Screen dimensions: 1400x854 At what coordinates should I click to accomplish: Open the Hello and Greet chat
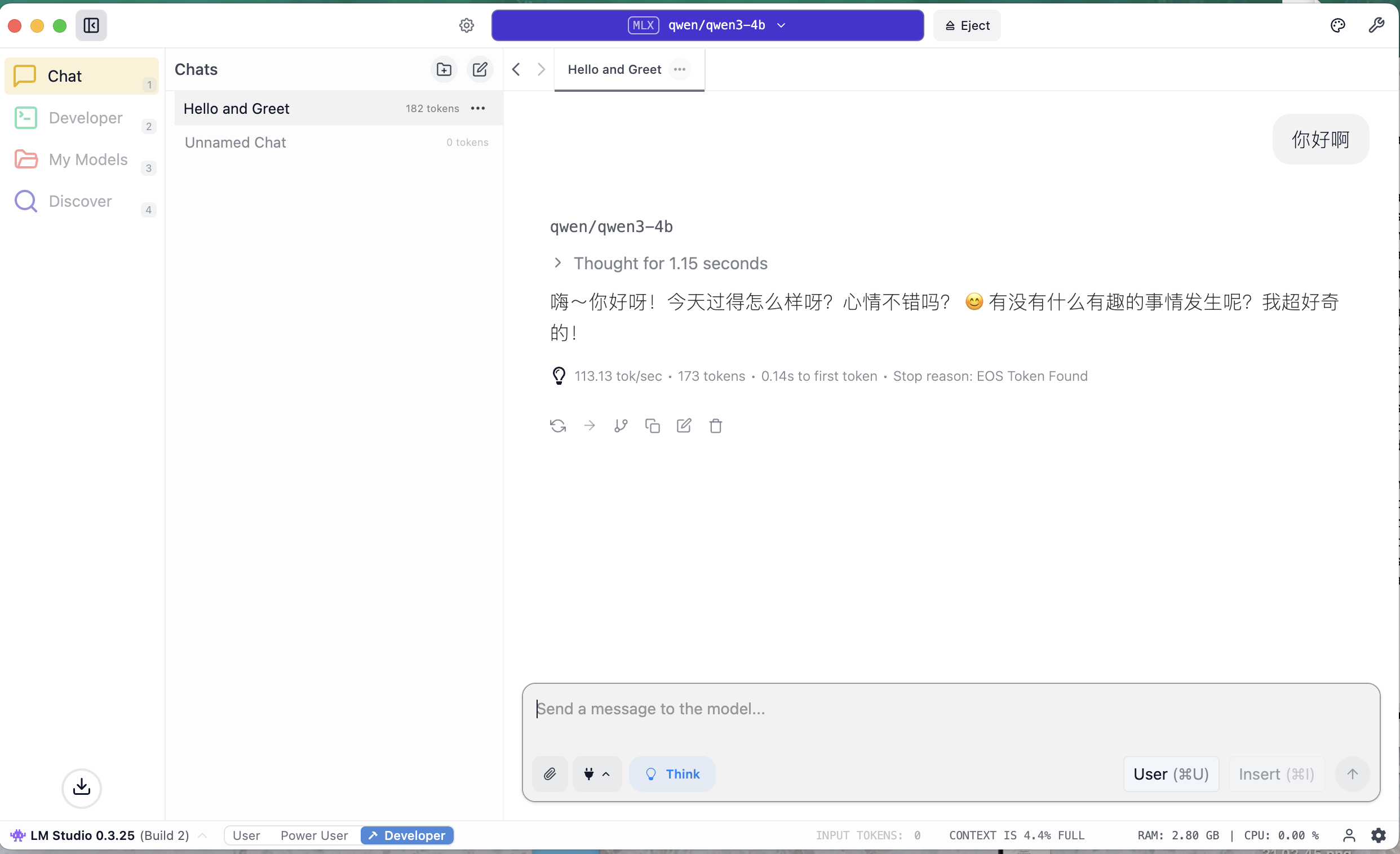tap(339, 109)
